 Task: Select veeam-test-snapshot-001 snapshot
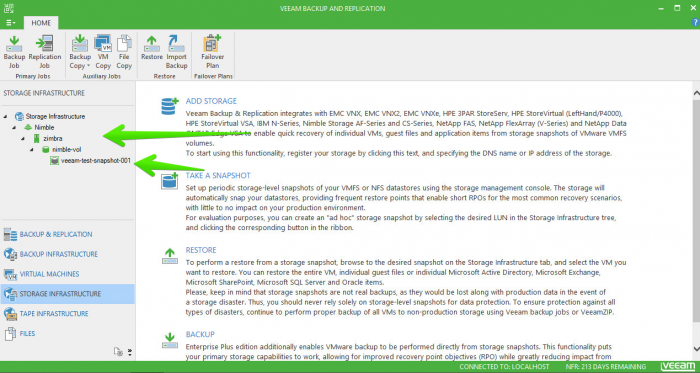coord(96,161)
